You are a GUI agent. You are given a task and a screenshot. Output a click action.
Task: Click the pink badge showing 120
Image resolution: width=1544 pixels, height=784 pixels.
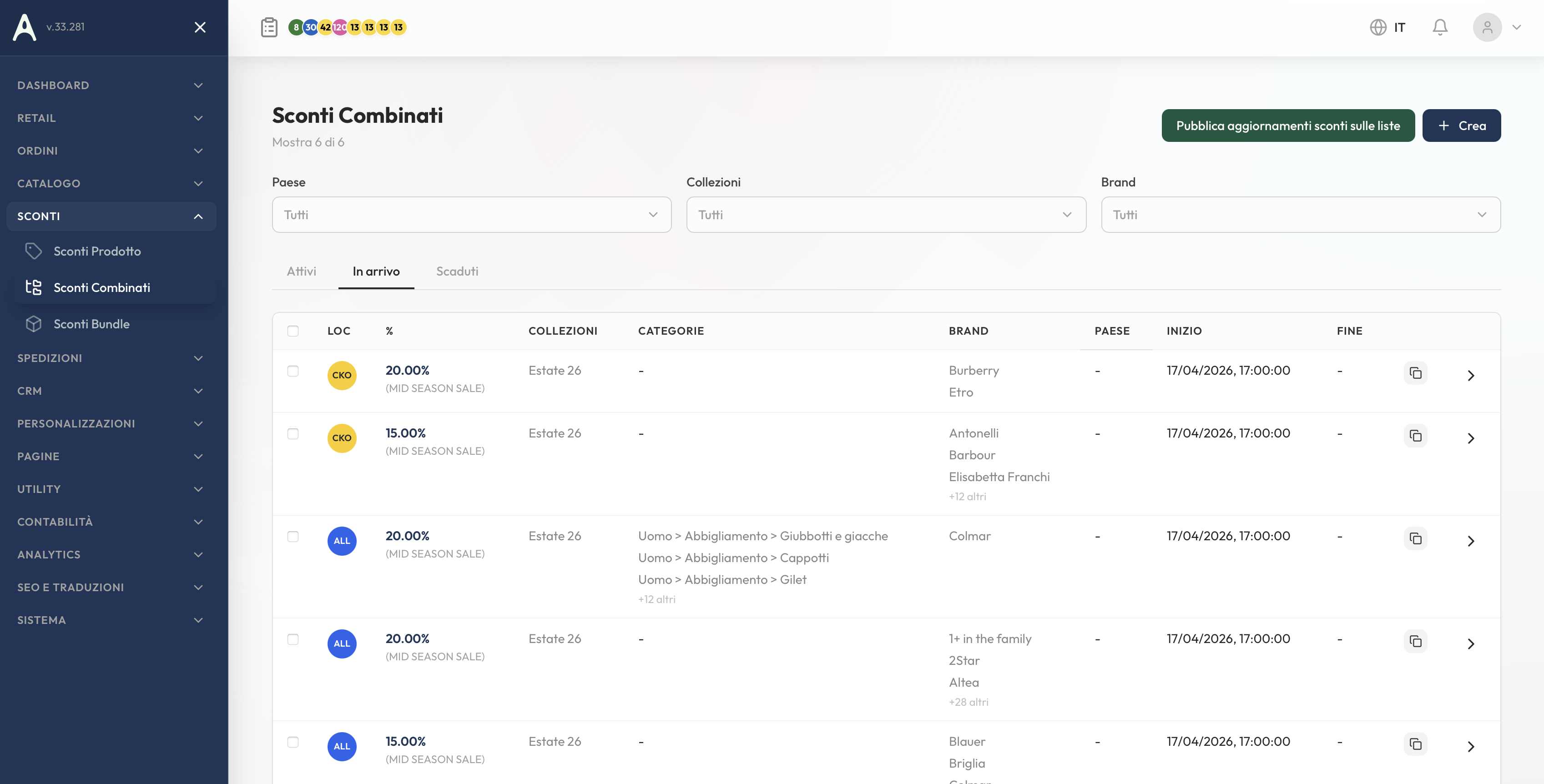pyautogui.click(x=340, y=27)
